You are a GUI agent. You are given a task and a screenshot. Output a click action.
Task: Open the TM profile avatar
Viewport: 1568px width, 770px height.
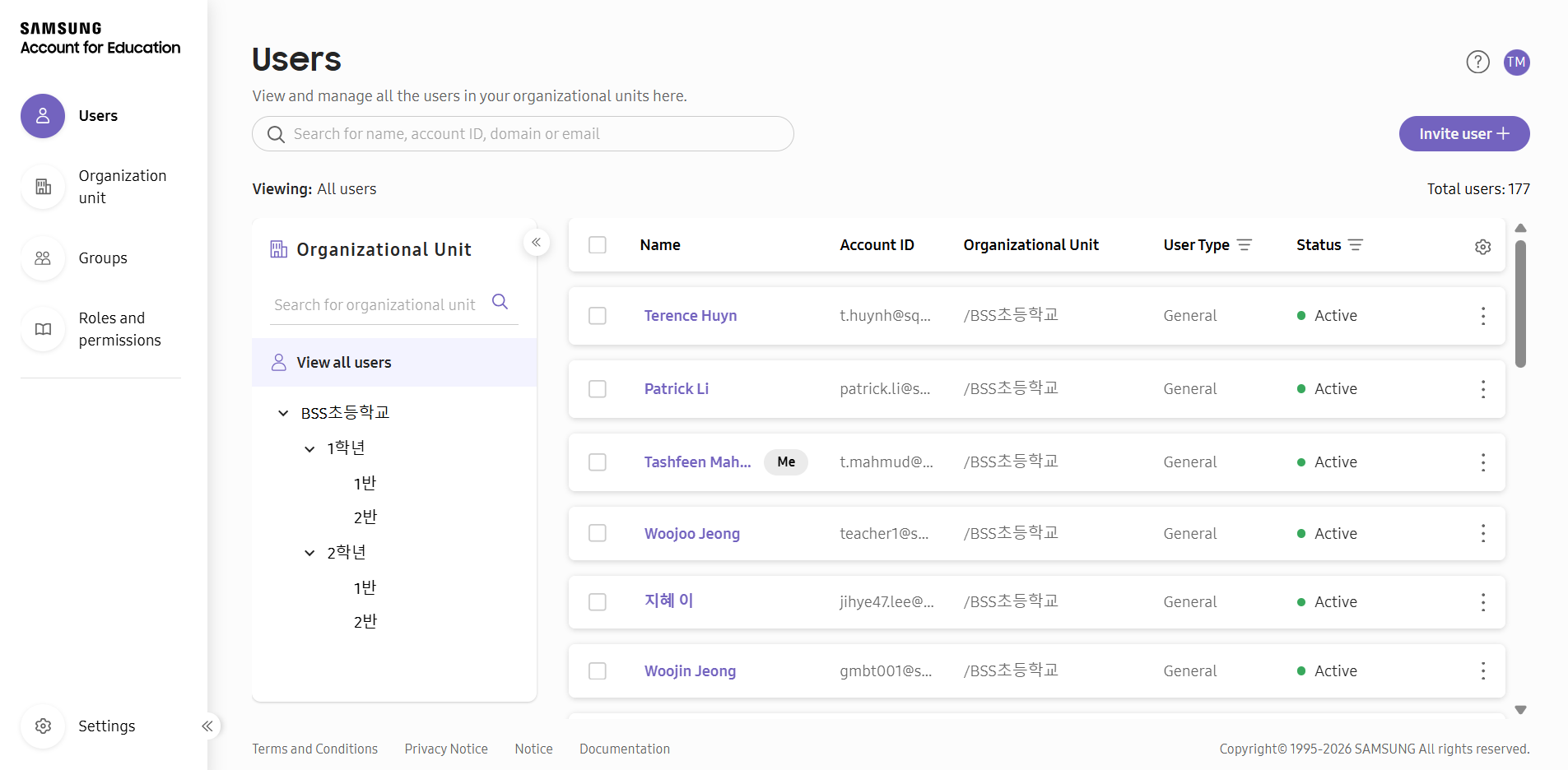click(1517, 63)
